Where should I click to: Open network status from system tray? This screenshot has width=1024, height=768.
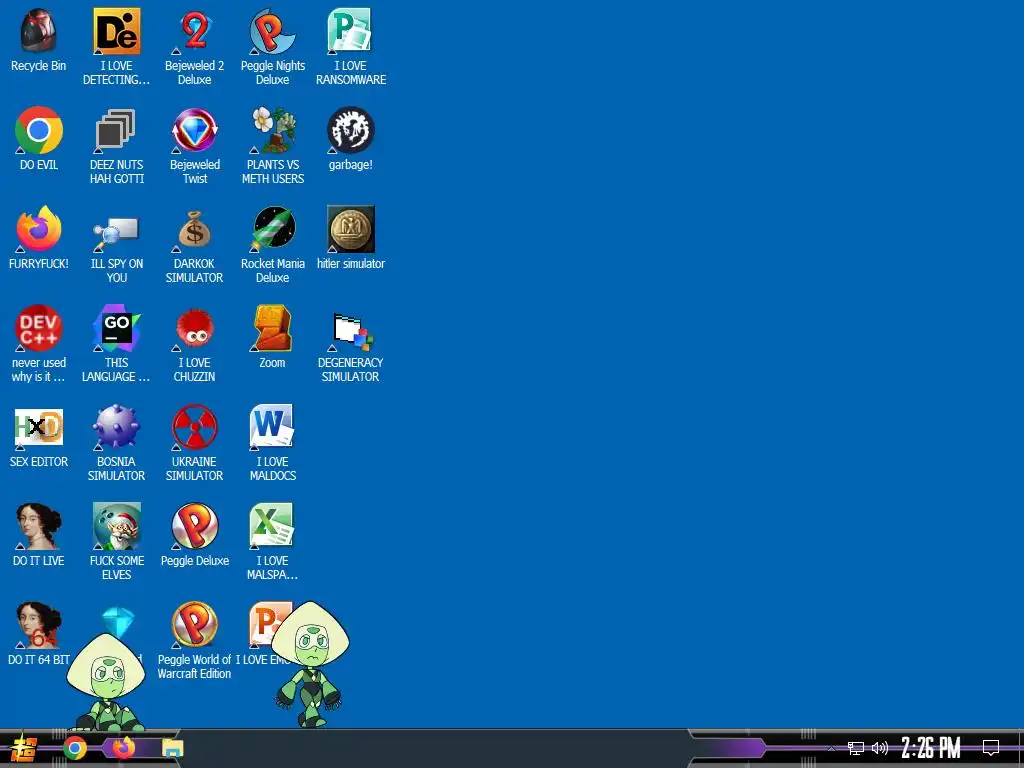coord(856,748)
